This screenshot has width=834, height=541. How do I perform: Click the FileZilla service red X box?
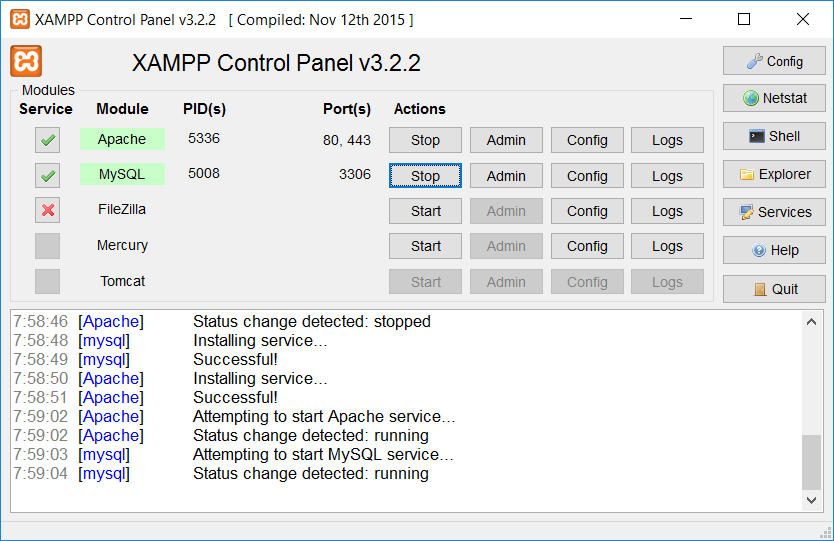point(47,210)
